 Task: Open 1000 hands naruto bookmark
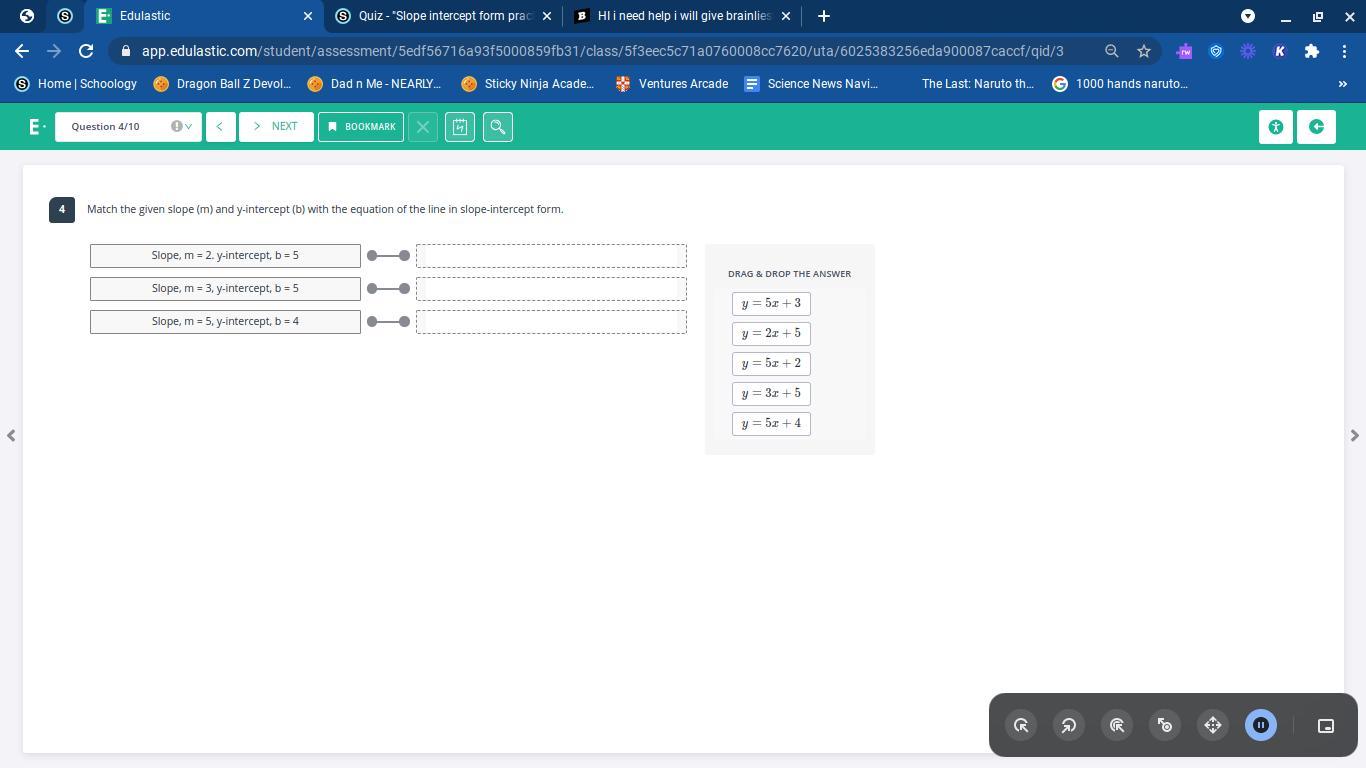coord(1120,84)
